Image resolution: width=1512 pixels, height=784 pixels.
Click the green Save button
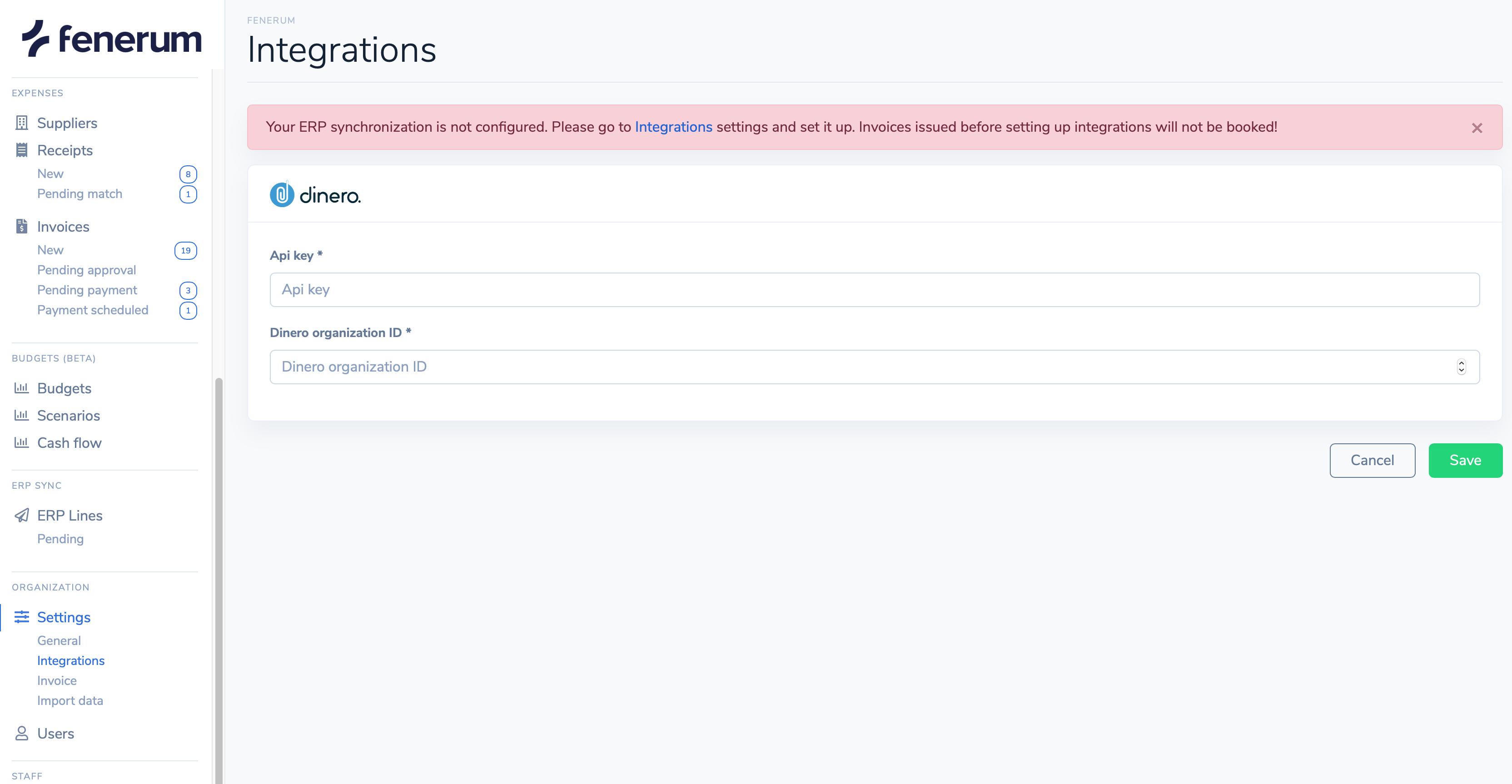click(1465, 460)
